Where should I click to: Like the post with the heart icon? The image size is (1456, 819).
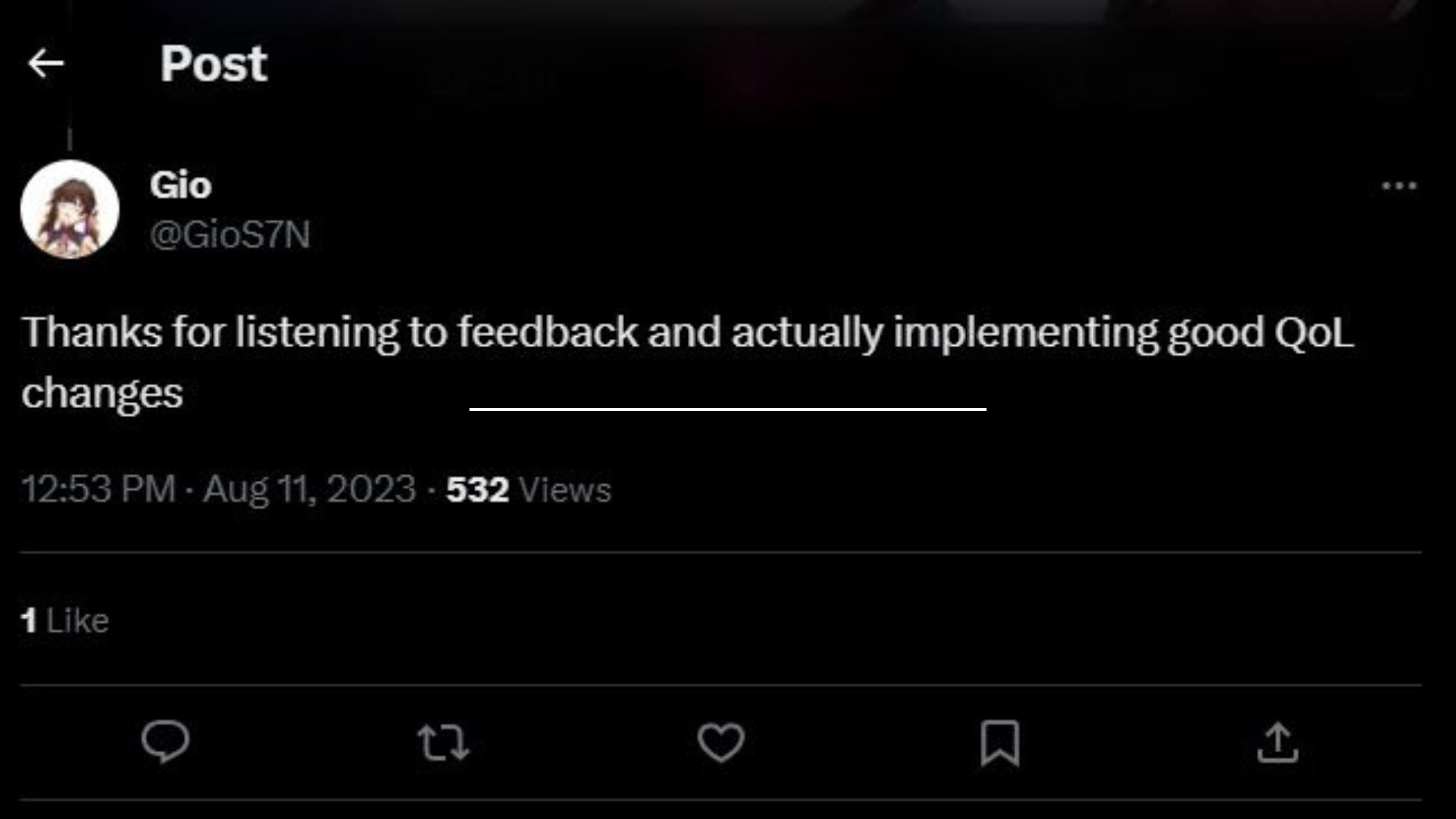[x=721, y=742]
